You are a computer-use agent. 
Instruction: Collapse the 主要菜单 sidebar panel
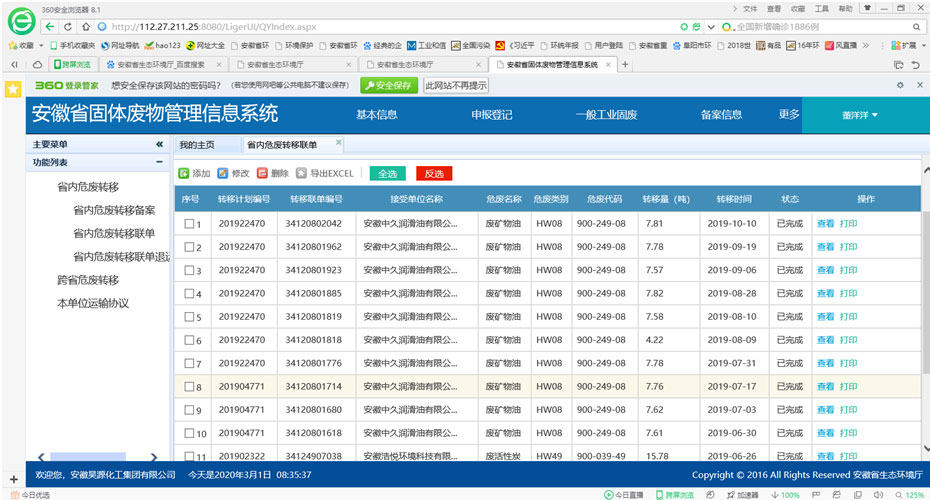coord(159,145)
